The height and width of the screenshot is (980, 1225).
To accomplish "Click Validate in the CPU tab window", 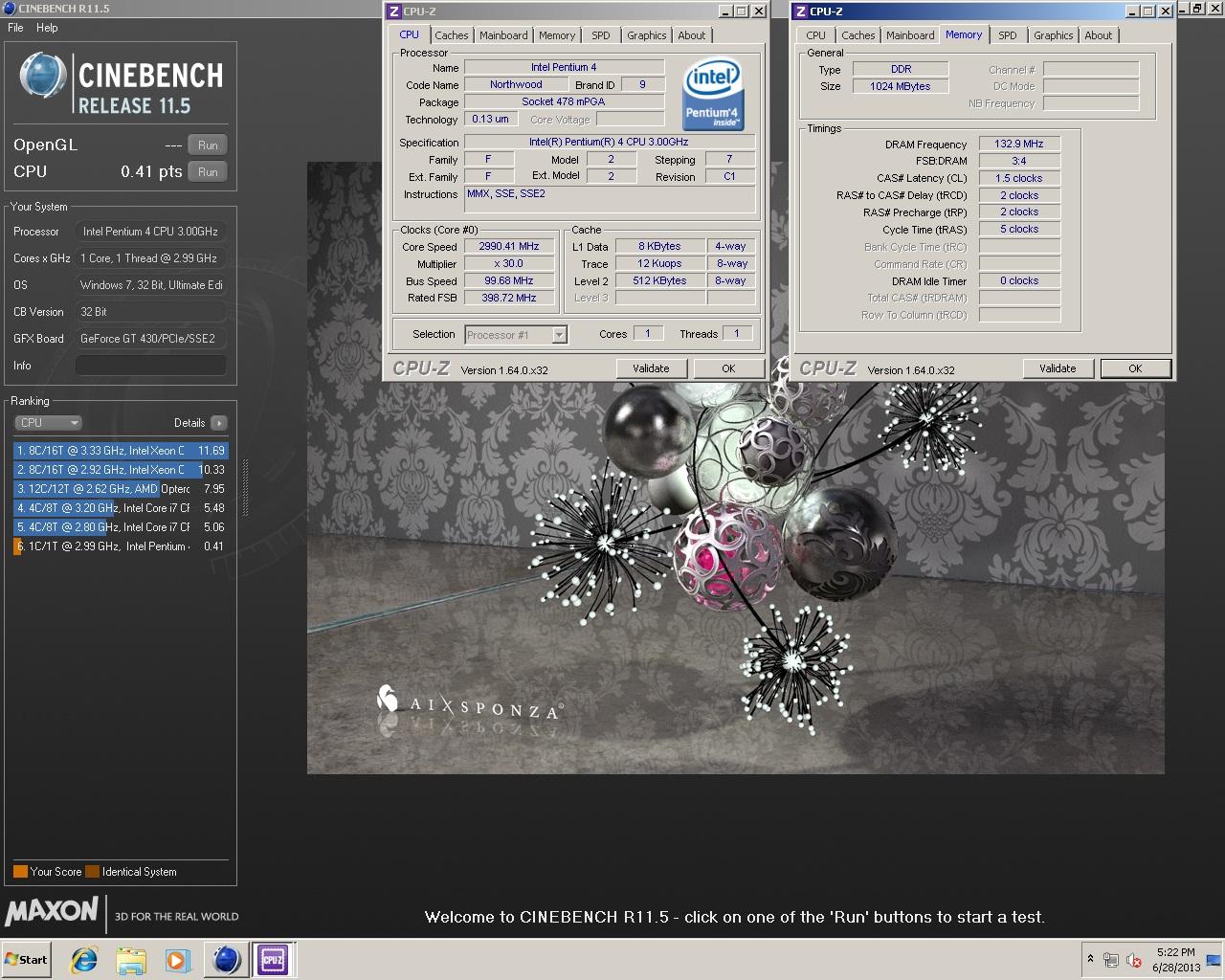I will [x=651, y=368].
